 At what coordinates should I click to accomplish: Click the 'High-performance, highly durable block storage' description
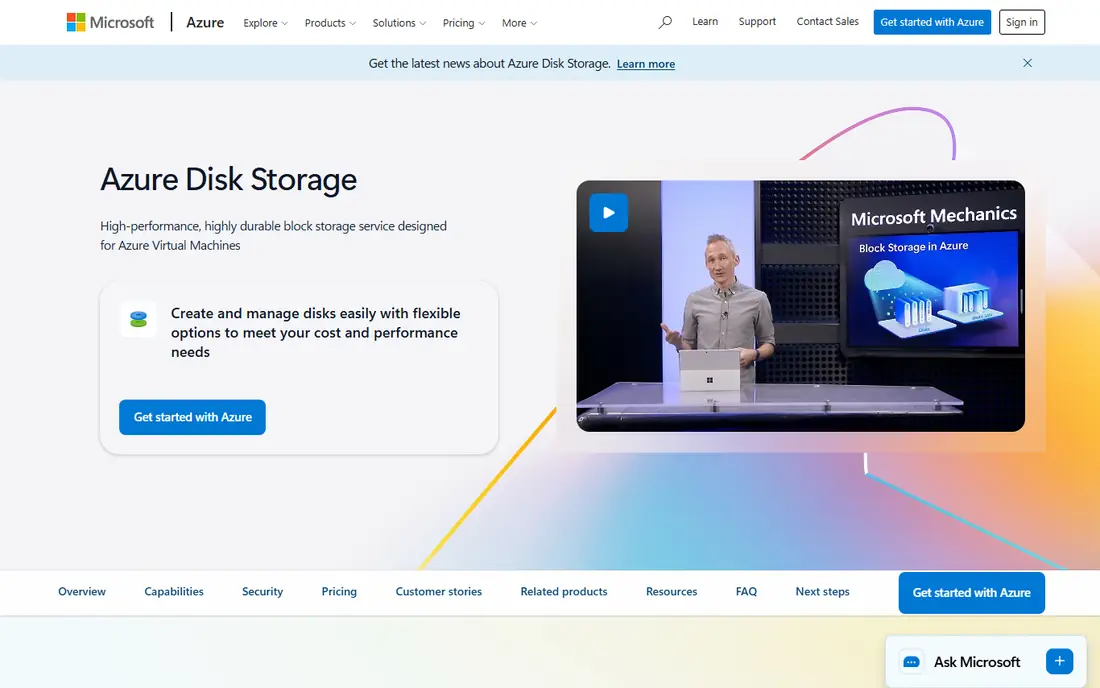click(x=274, y=236)
